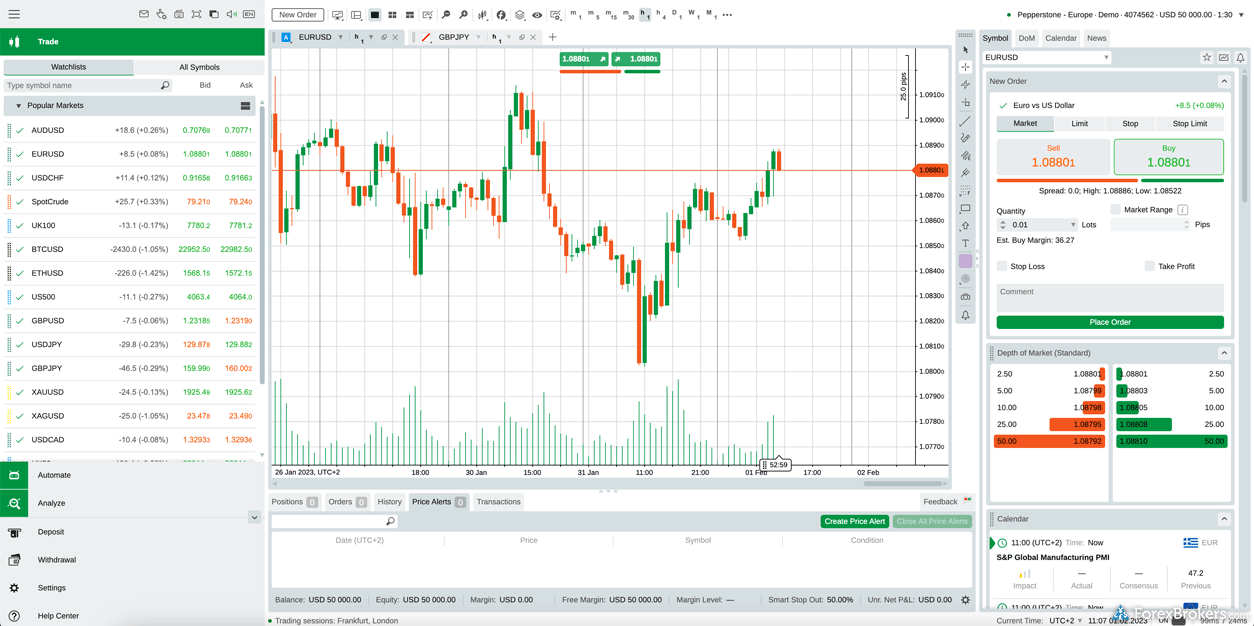Click the purple color swatch in the chart toolbar
The width and height of the screenshot is (1254, 626).
965,259
